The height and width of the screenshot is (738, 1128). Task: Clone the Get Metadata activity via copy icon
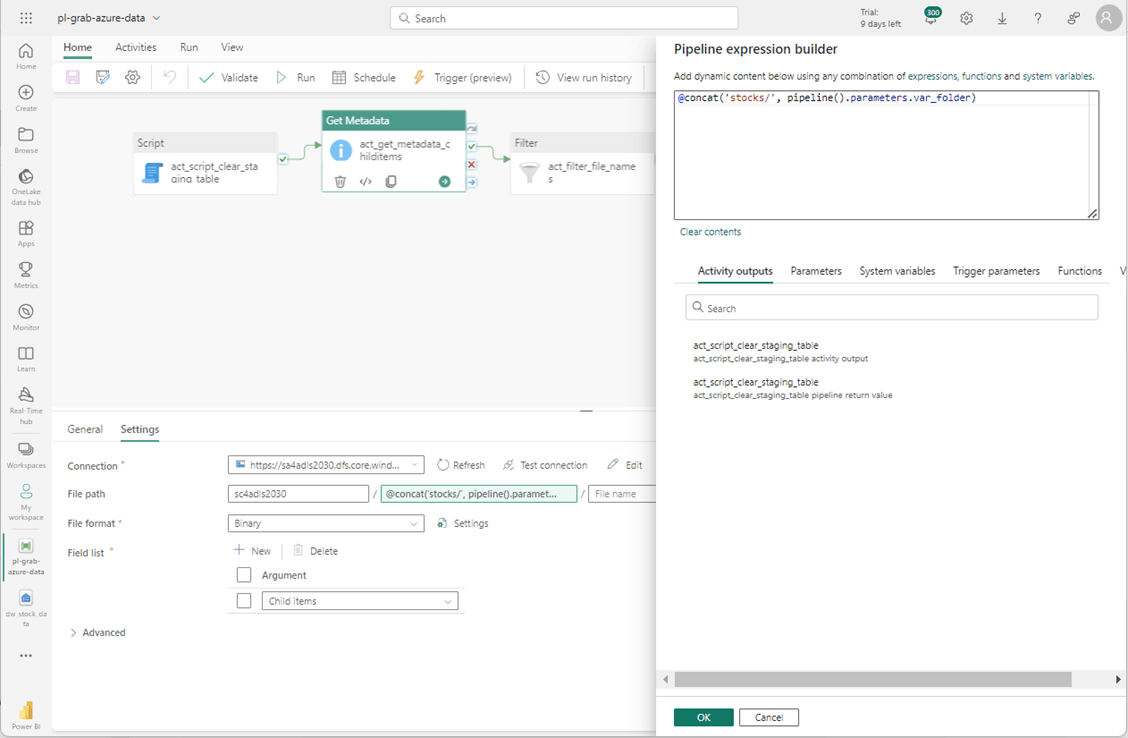pyautogui.click(x=391, y=182)
